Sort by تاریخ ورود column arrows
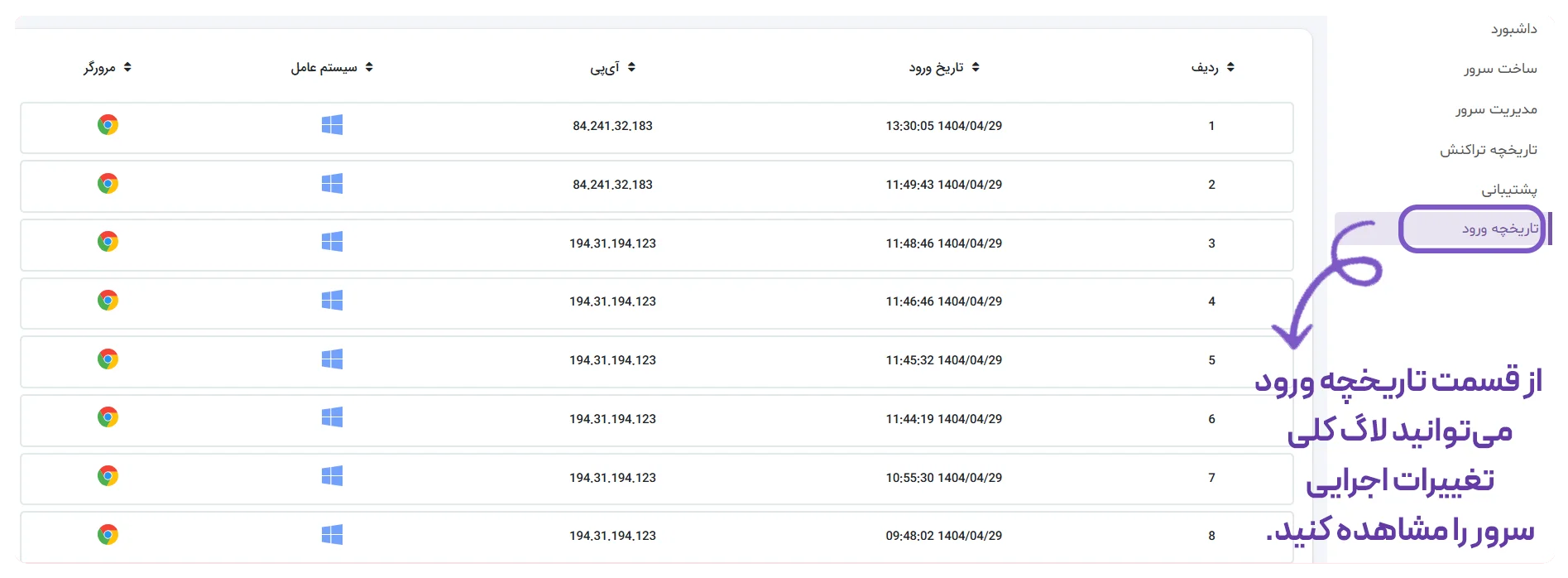The height and width of the screenshot is (578, 1568). coord(976,67)
